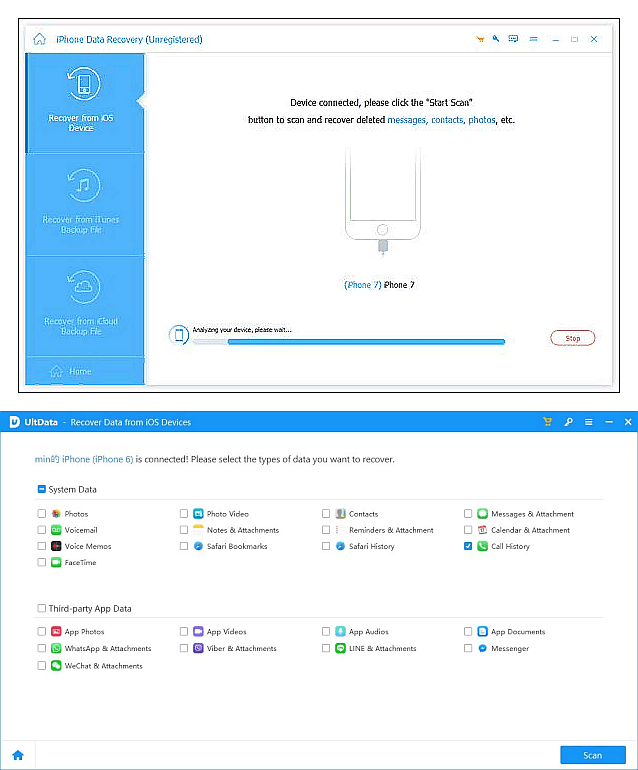Click the register key icon in iPhone Data Recovery

pos(496,38)
